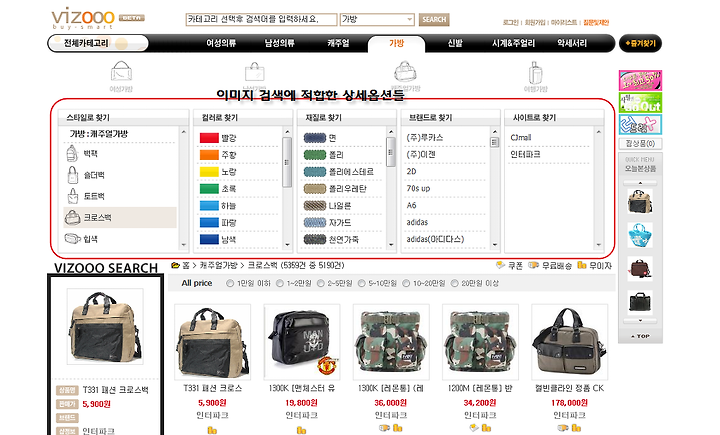Select the 5~10만원 price radio button
The height and width of the screenshot is (435, 720).
tap(362, 283)
